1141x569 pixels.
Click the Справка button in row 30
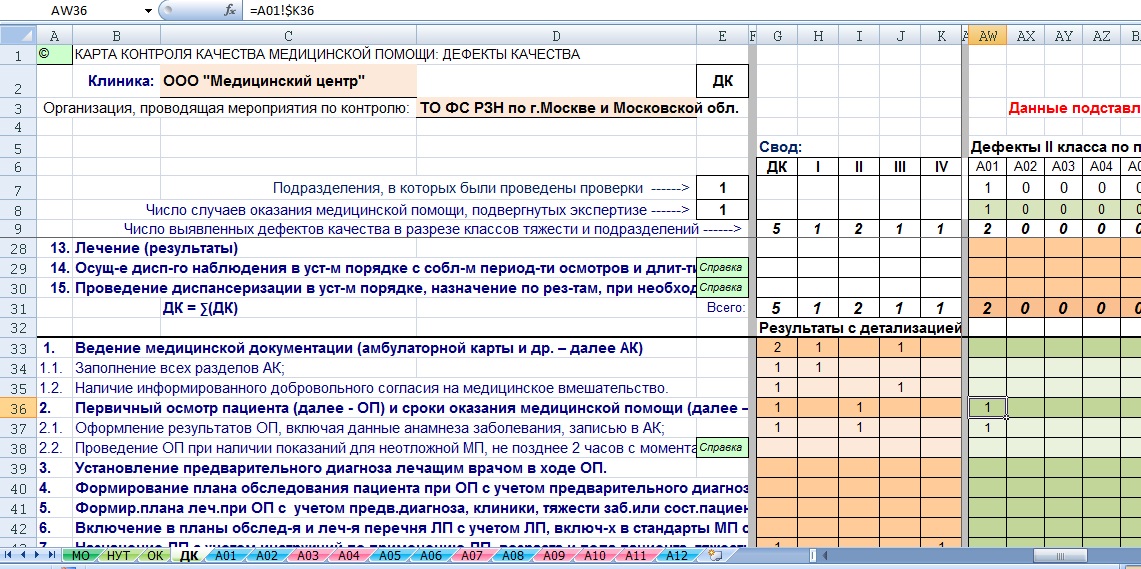click(x=722, y=287)
